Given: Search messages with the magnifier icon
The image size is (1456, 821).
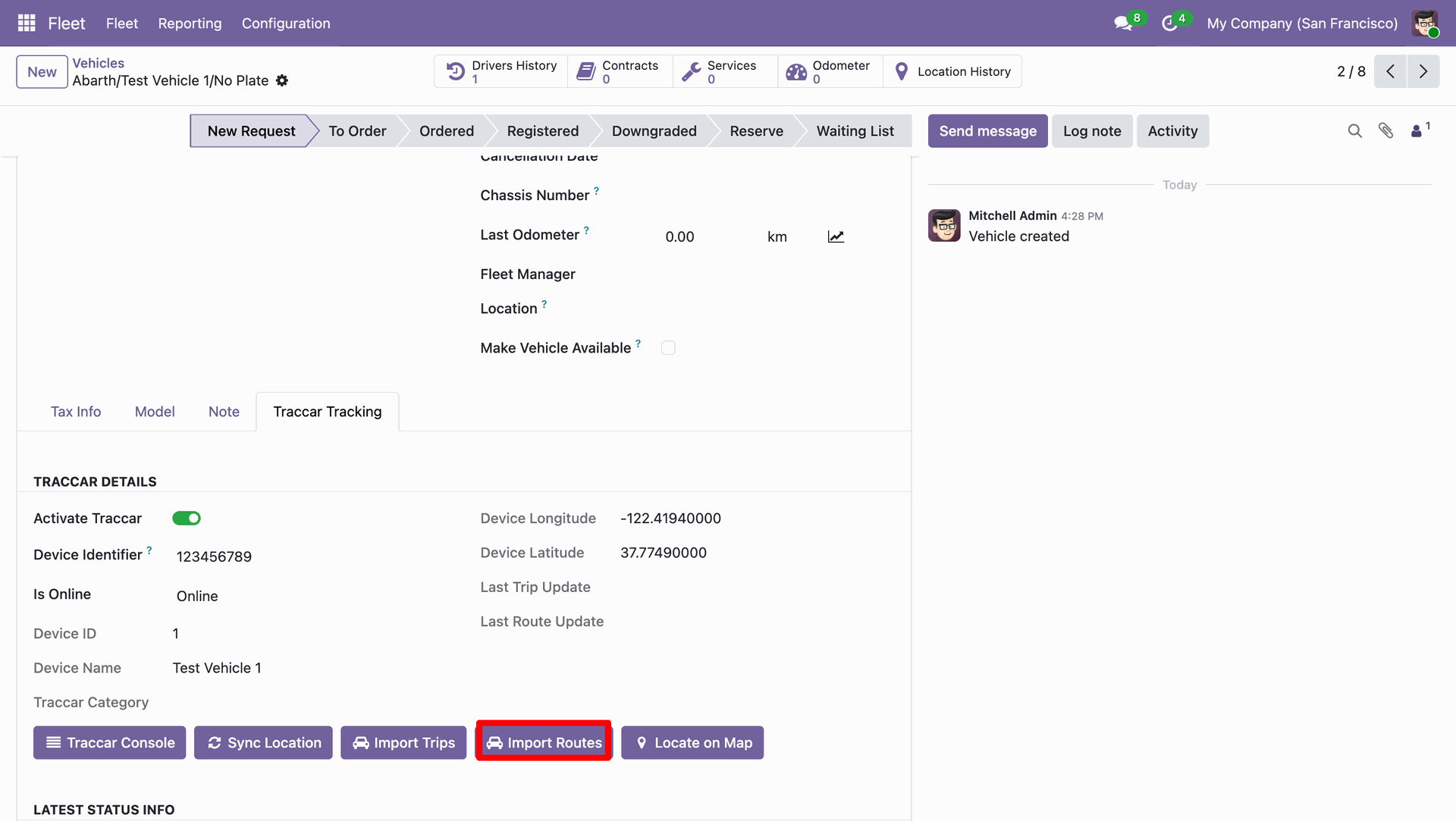Looking at the screenshot, I should click(x=1354, y=131).
